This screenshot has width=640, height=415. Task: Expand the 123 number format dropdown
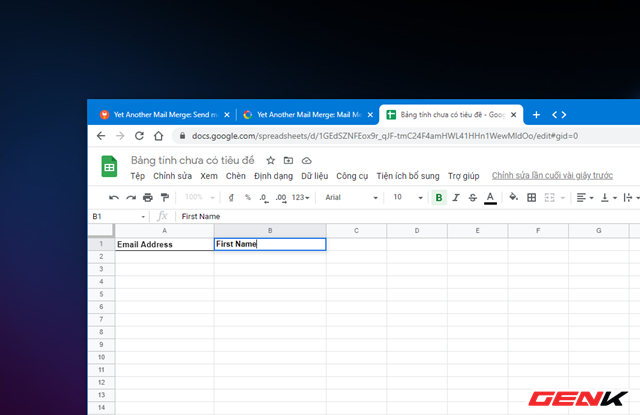coord(302,198)
